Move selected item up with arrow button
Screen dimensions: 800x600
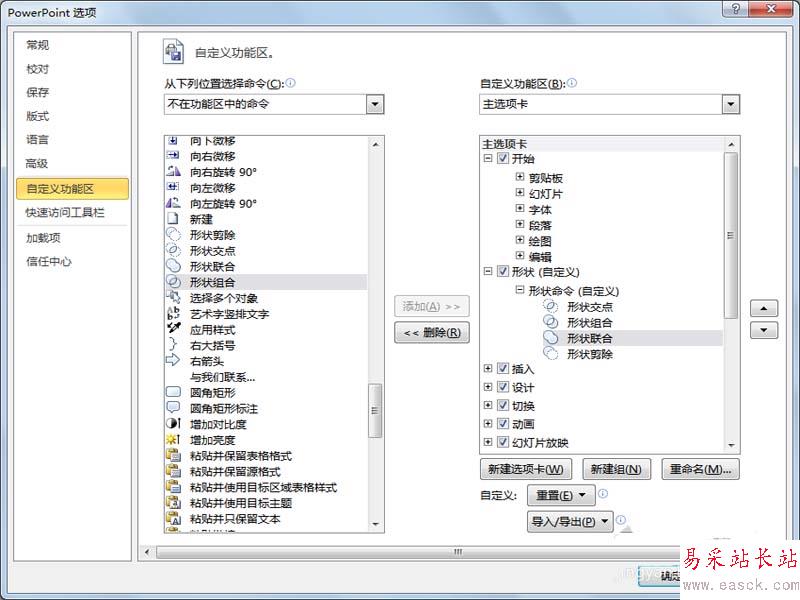[764, 308]
